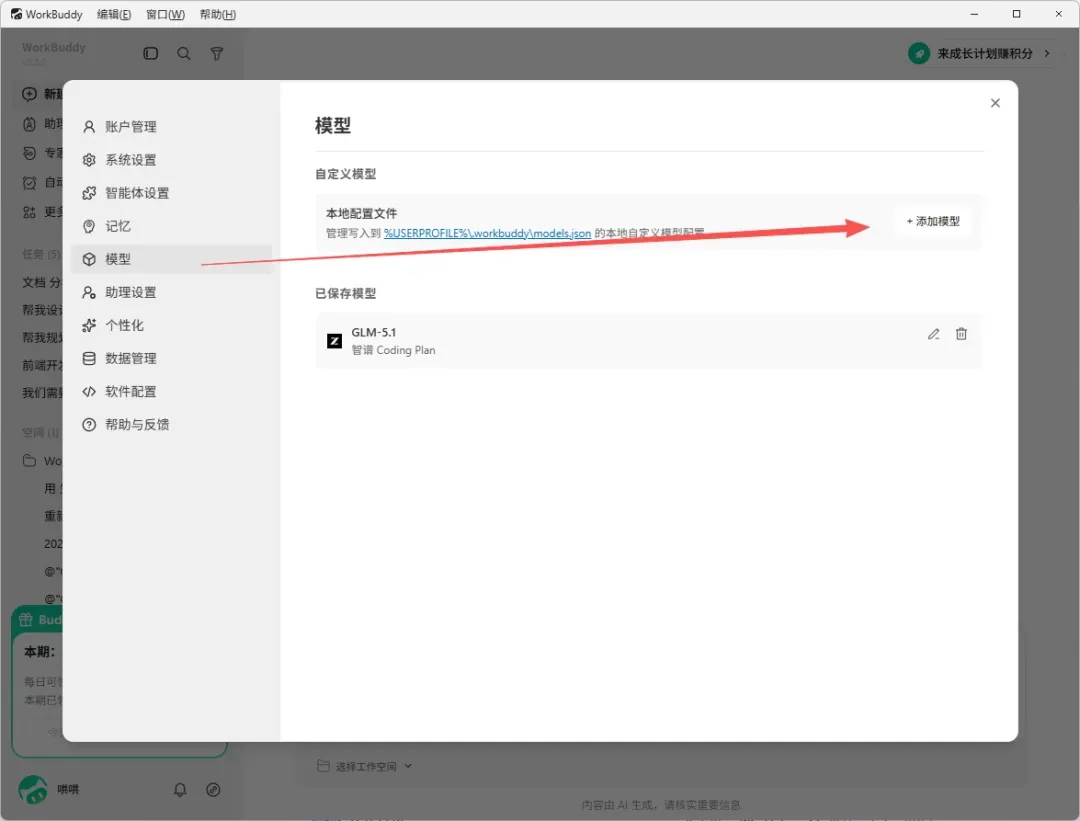
Task: Click the notification bell icon
Action: tap(180, 790)
